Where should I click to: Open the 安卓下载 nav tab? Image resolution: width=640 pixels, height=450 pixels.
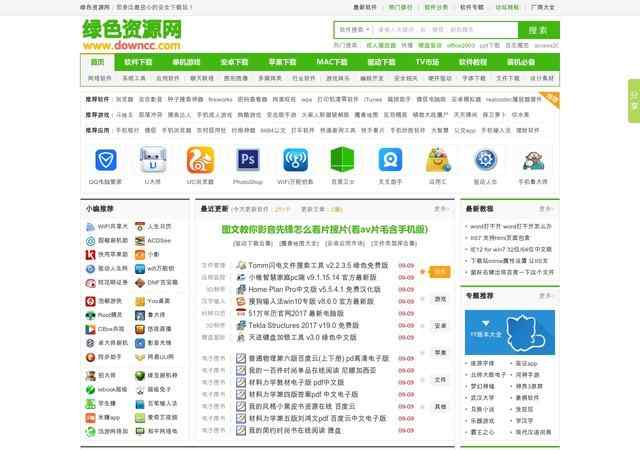pos(234,62)
